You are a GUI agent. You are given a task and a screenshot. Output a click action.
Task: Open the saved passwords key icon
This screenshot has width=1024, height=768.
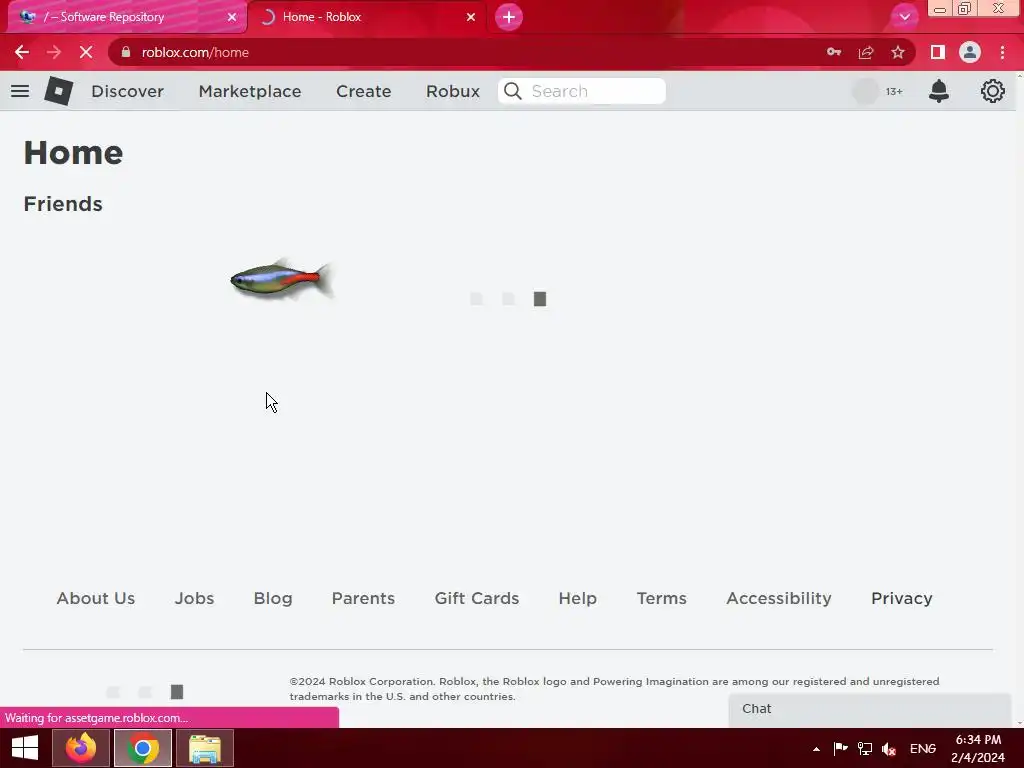pyautogui.click(x=834, y=52)
